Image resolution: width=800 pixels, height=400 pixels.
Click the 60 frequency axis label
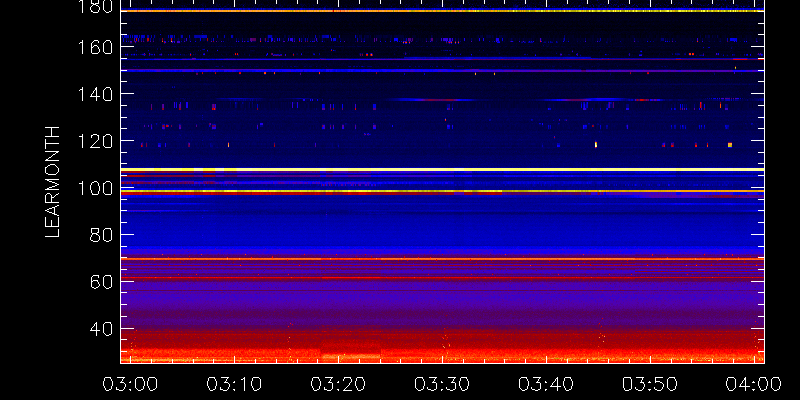point(102,282)
